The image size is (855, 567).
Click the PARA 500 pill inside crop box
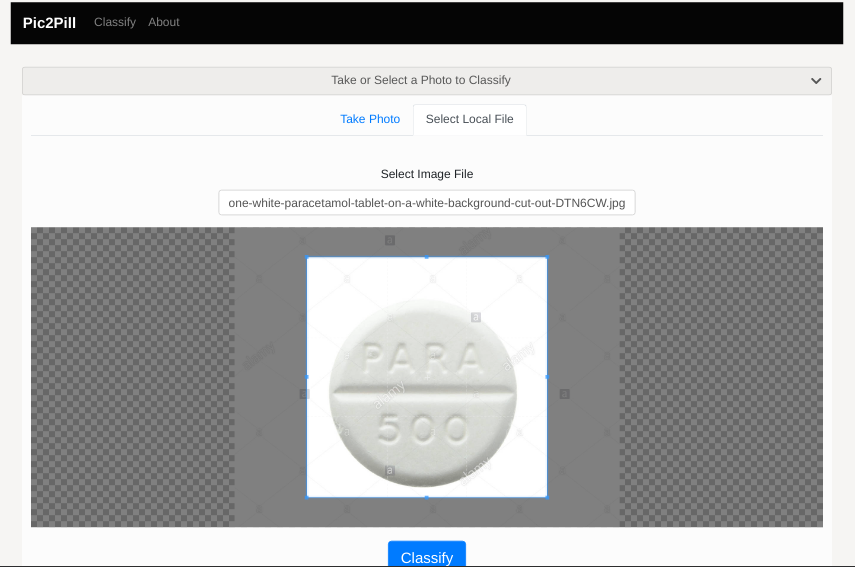point(423,393)
